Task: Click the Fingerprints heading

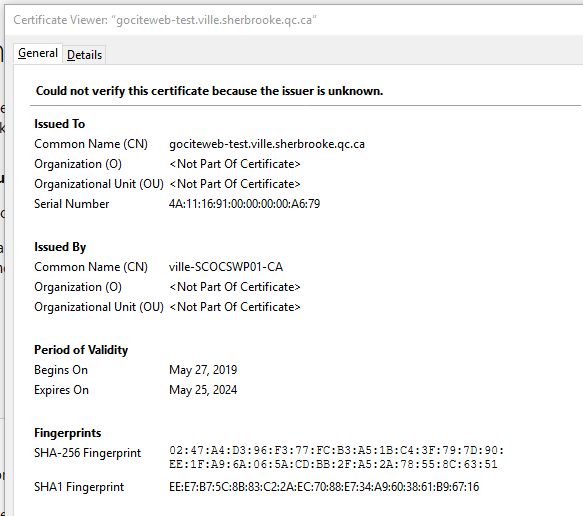Action: click(68, 433)
